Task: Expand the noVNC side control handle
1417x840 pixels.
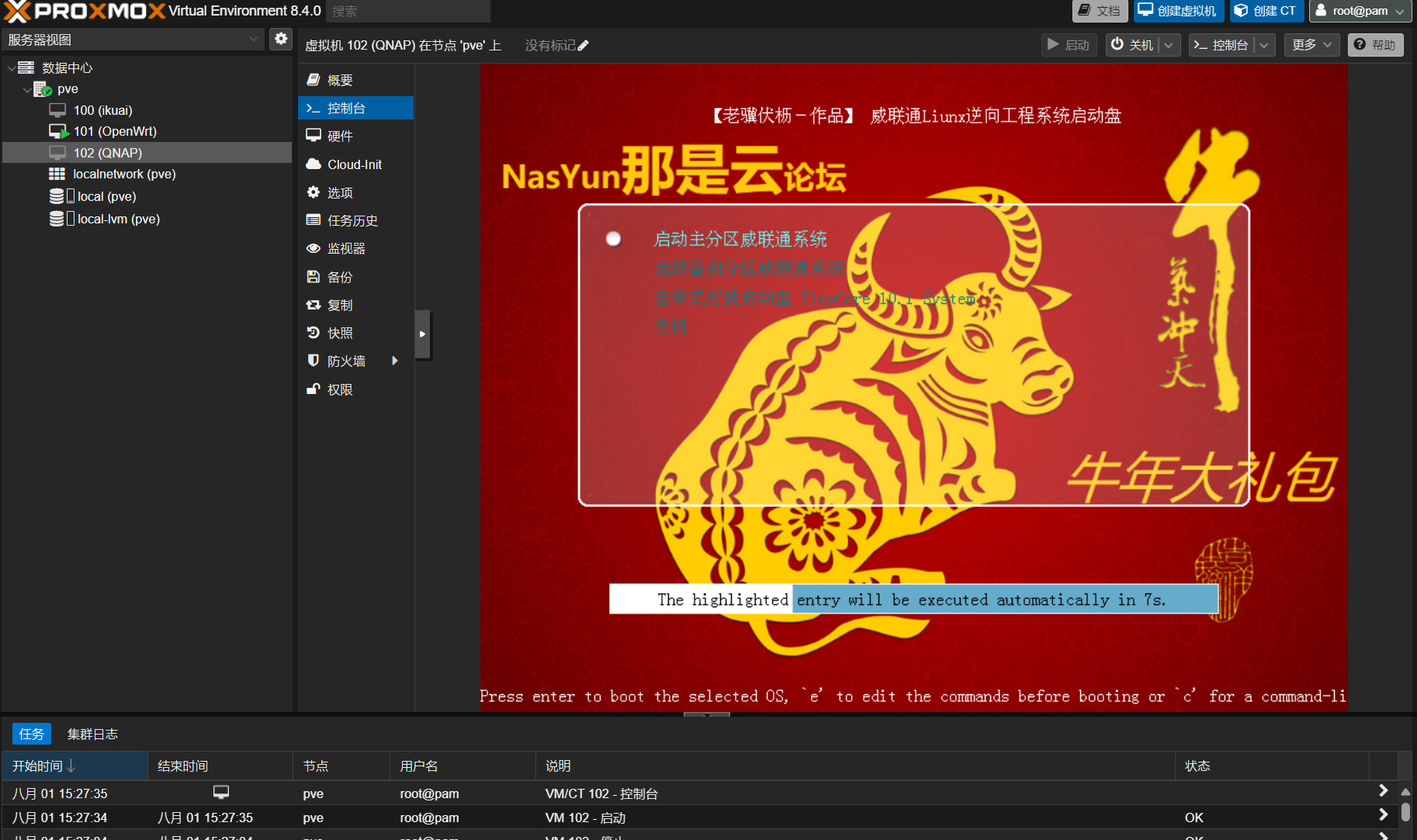Action: coord(422,334)
